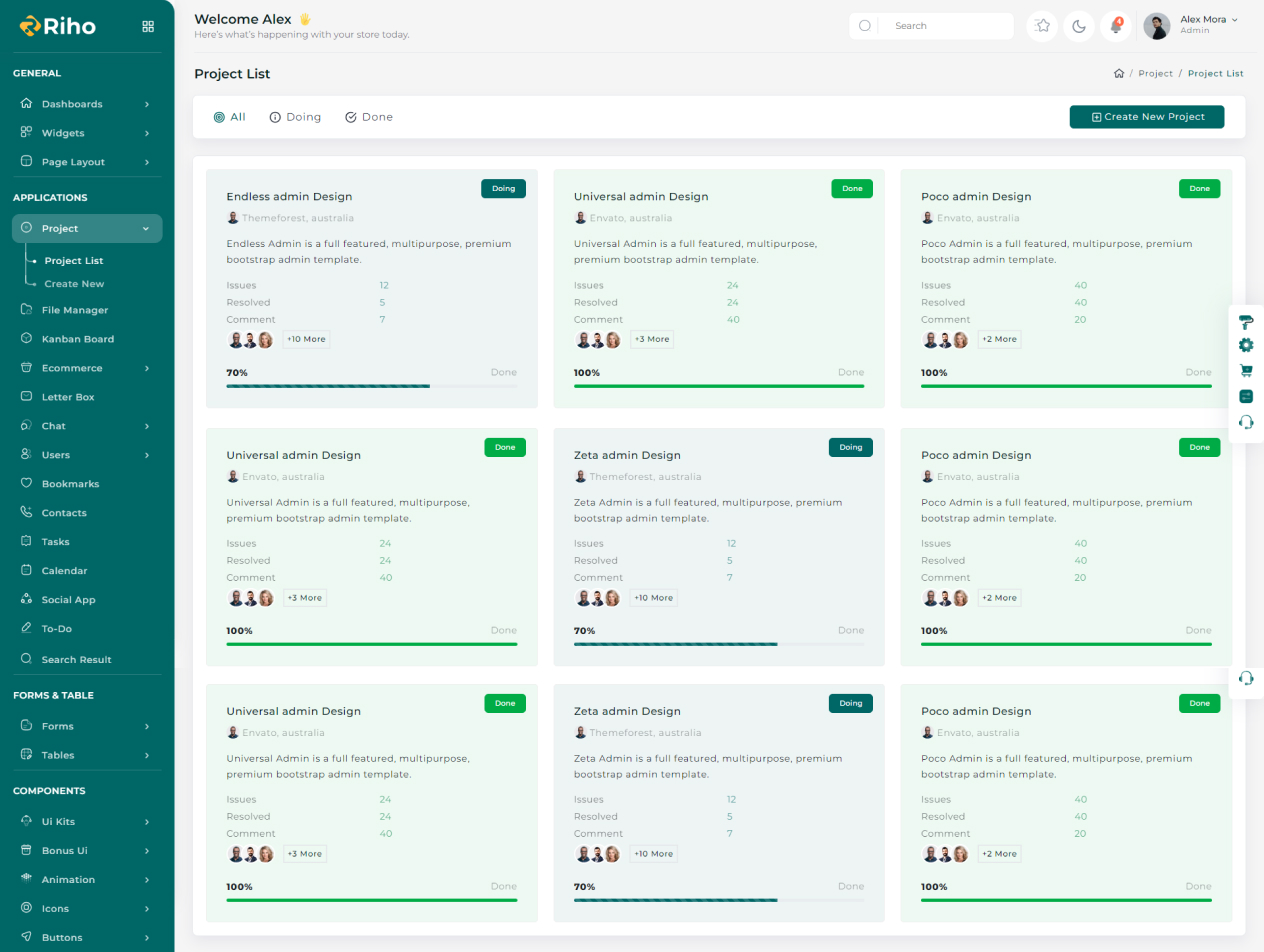Click into the Search input field
The width and height of the screenshot is (1264, 952).
(x=945, y=26)
